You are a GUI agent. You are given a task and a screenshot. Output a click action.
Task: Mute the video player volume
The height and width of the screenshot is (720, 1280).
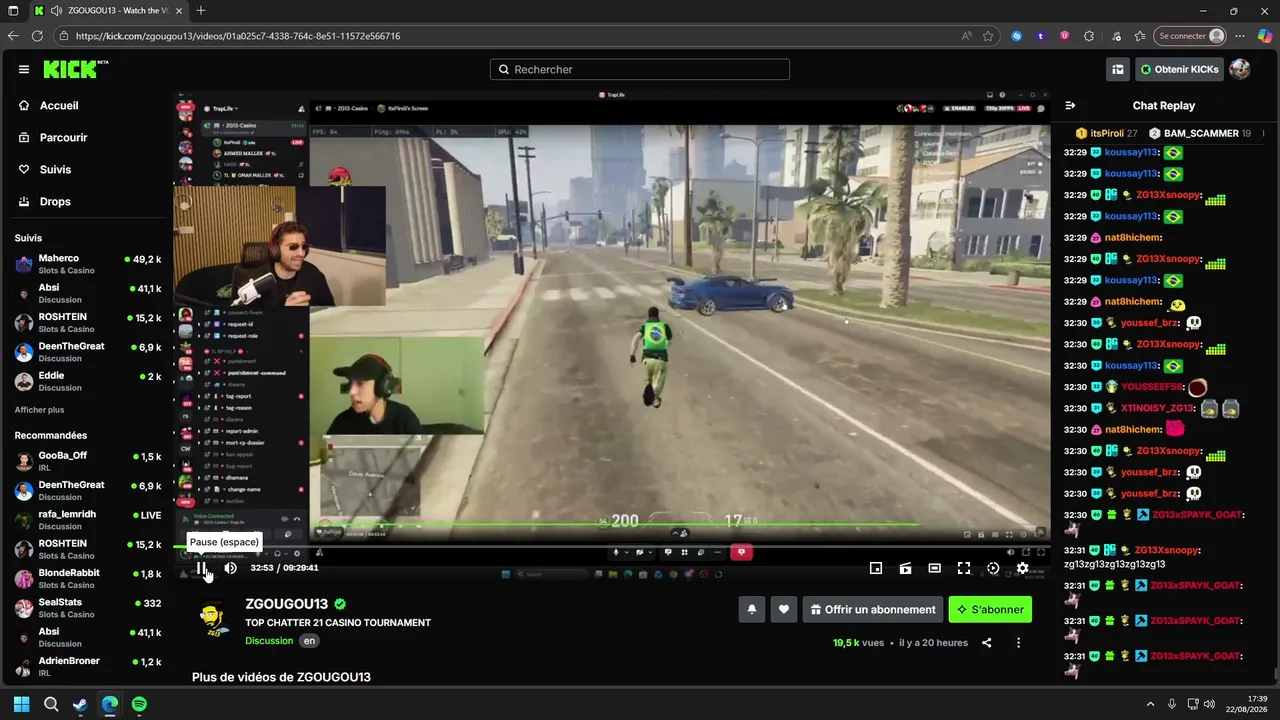click(x=230, y=568)
